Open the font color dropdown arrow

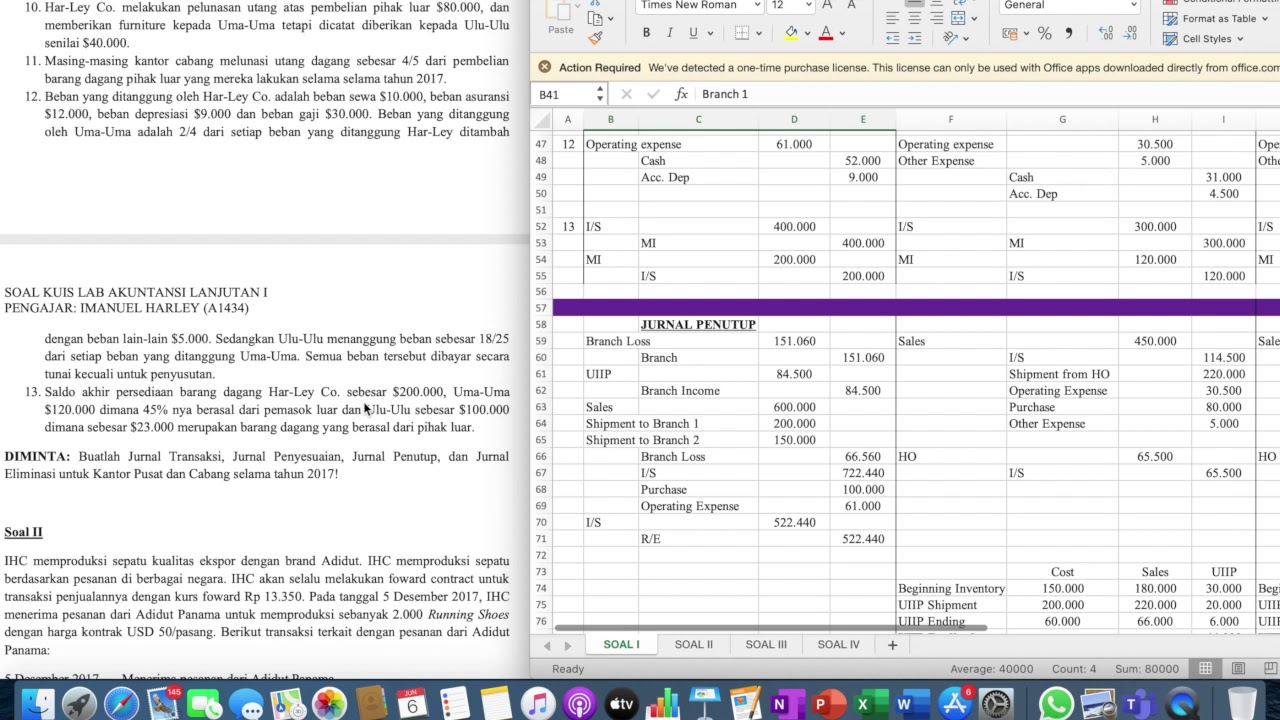tap(842, 33)
